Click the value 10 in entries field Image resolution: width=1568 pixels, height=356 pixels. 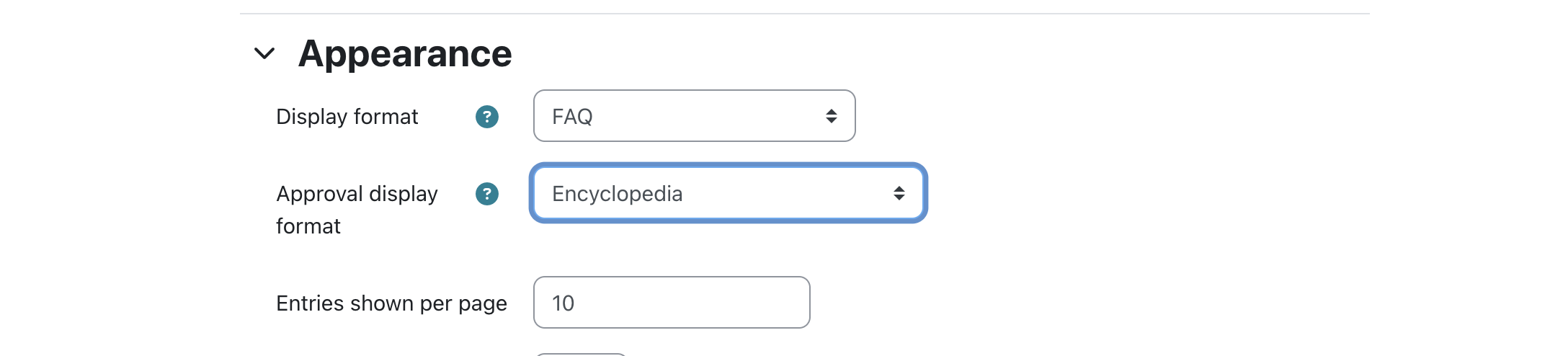(x=563, y=303)
